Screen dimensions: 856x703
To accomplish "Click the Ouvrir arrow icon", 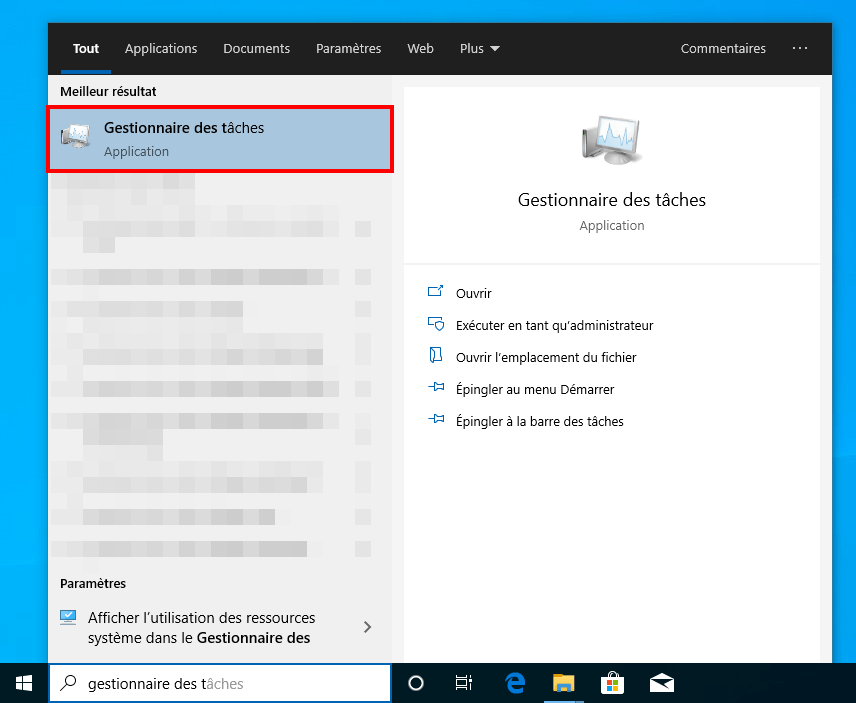I will click(435, 291).
